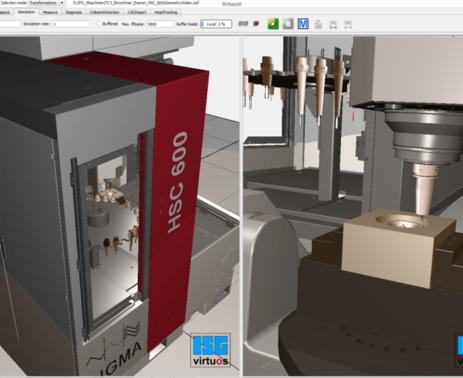Click the last CNC icon in the toolbar
This screenshot has height=378, width=463.
tap(348, 24)
